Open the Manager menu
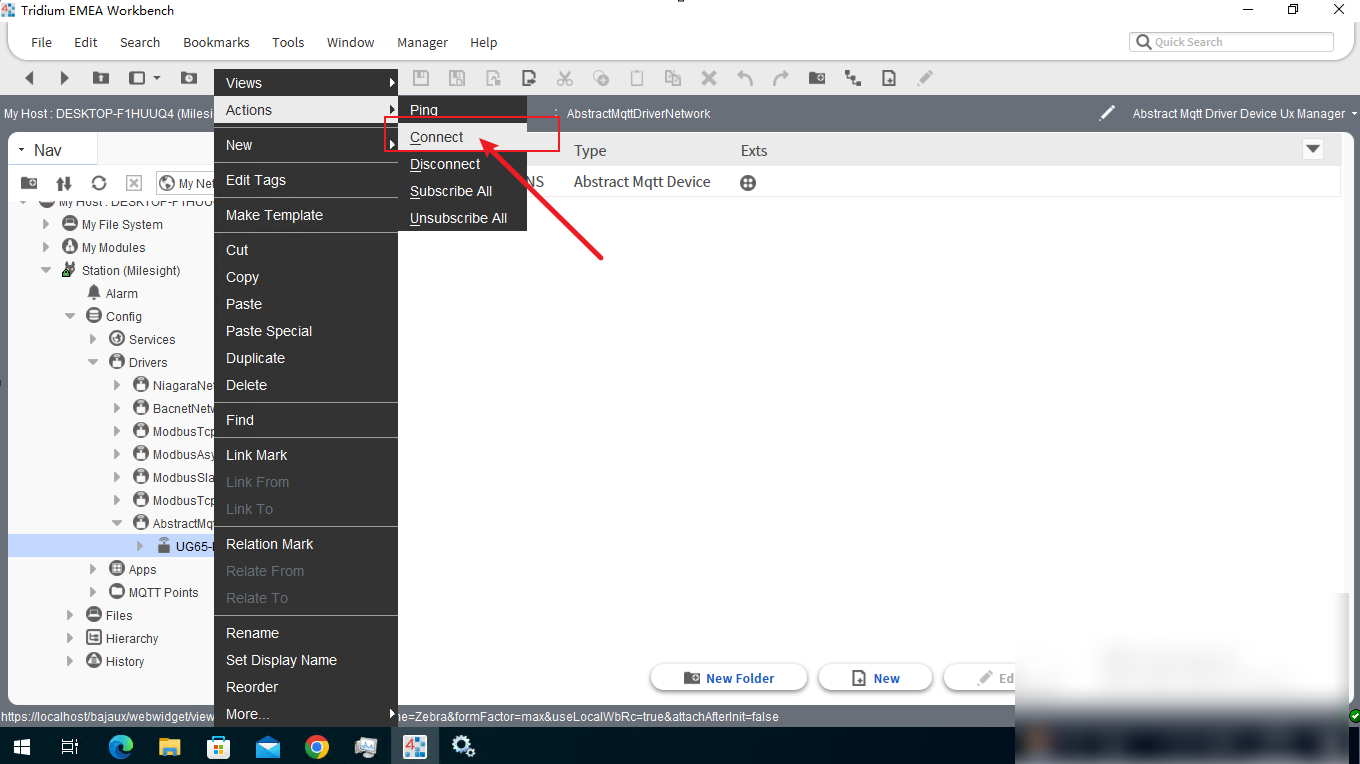 (422, 42)
